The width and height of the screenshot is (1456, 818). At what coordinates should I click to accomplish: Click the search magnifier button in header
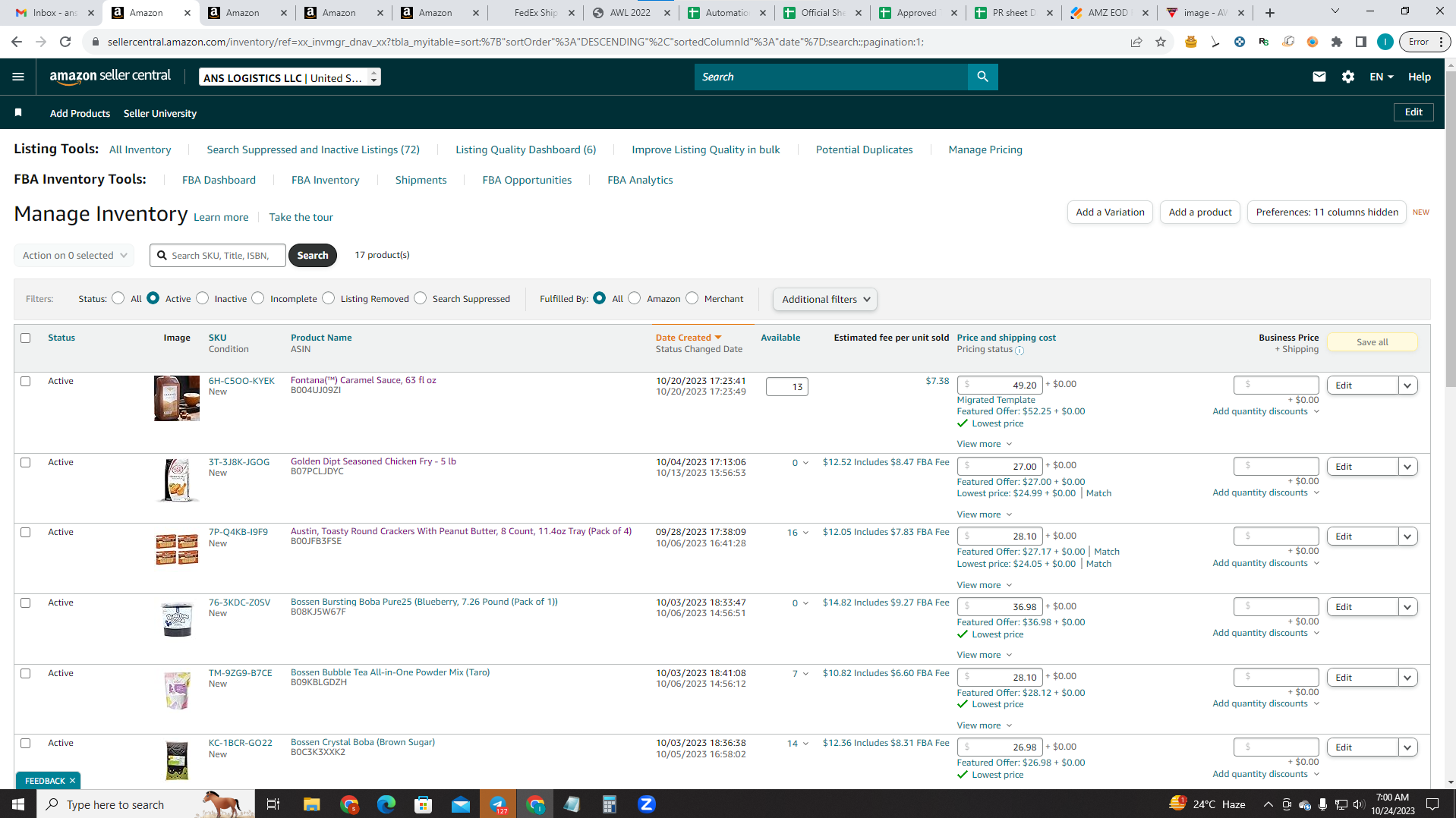(982, 77)
